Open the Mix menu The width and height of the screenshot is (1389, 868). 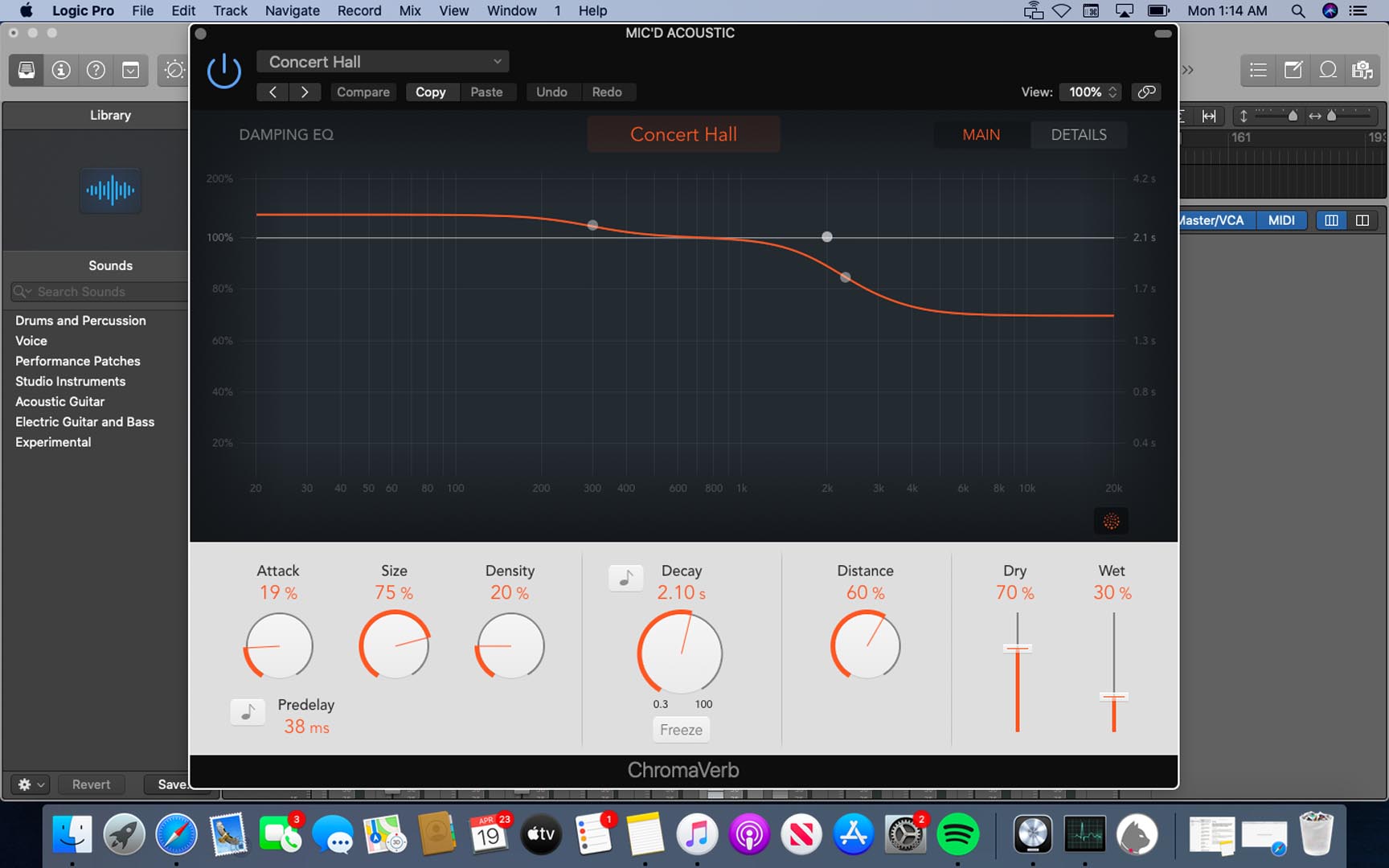(x=410, y=10)
